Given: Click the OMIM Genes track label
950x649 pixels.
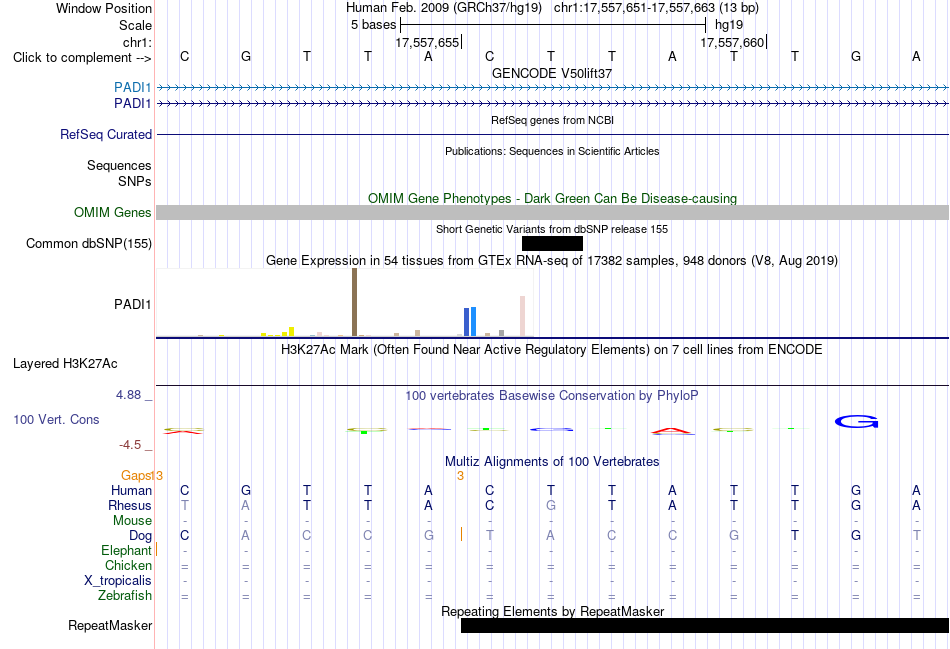Looking at the screenshot, I should [112, 212].
